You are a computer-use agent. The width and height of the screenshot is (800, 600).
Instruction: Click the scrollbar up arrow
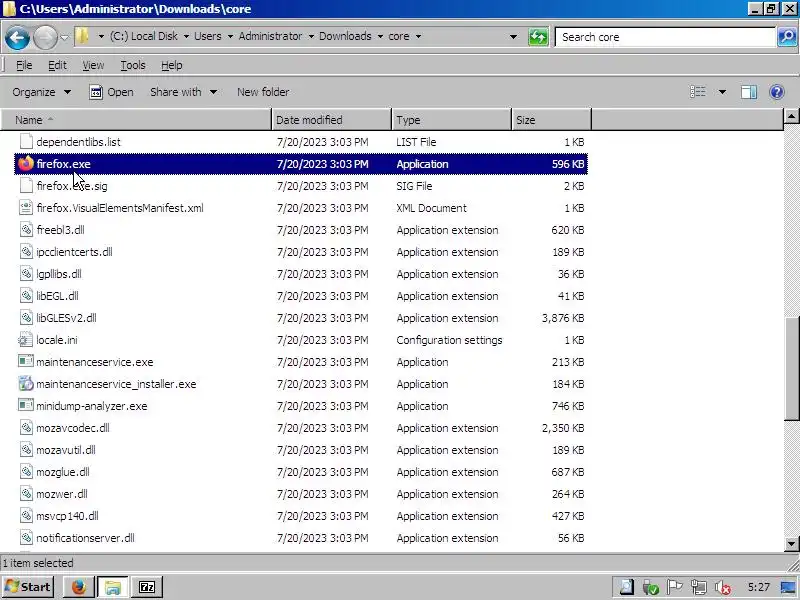tap(791, 117)
